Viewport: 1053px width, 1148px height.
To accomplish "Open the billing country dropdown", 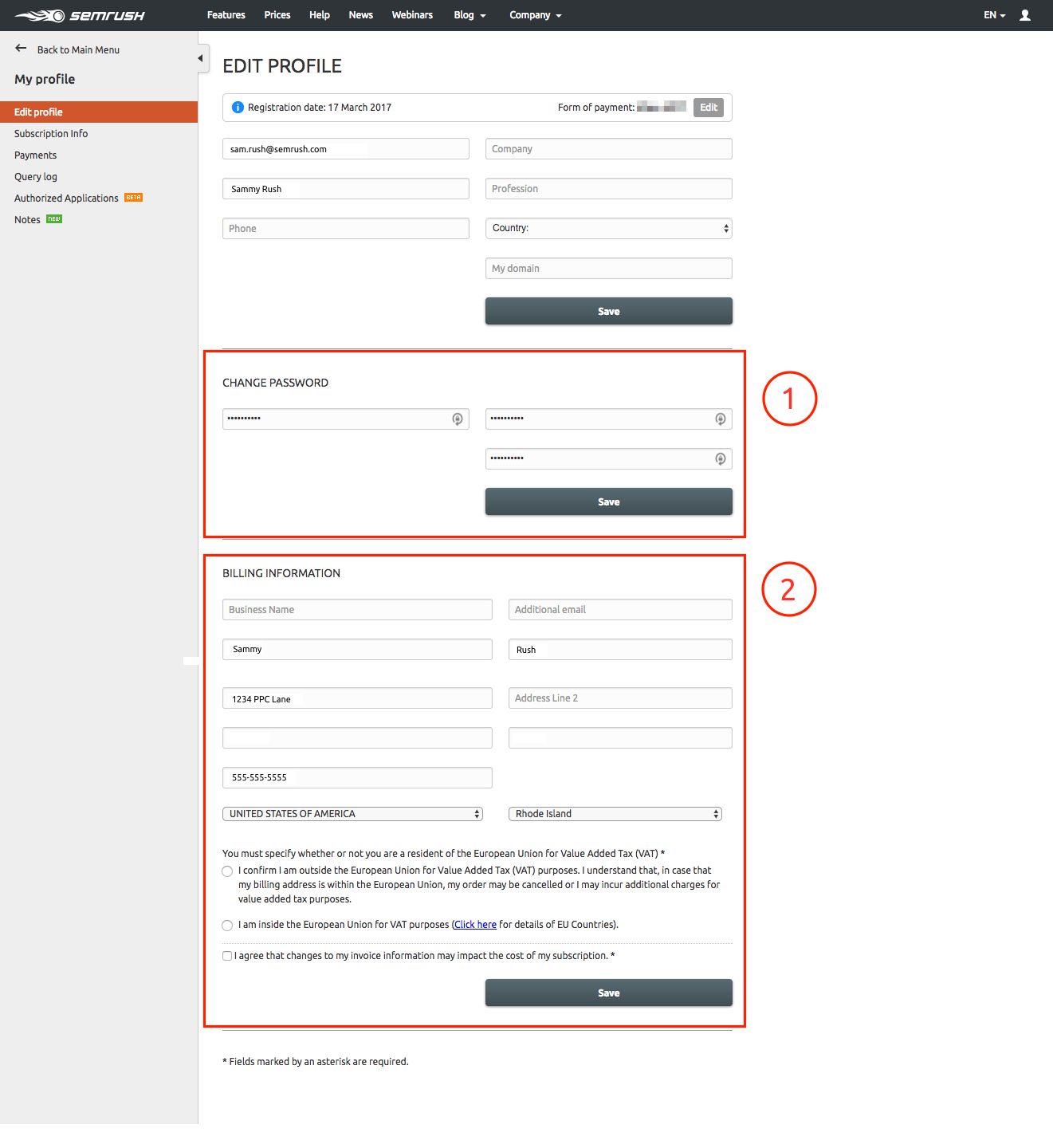I will coord(352,814).
